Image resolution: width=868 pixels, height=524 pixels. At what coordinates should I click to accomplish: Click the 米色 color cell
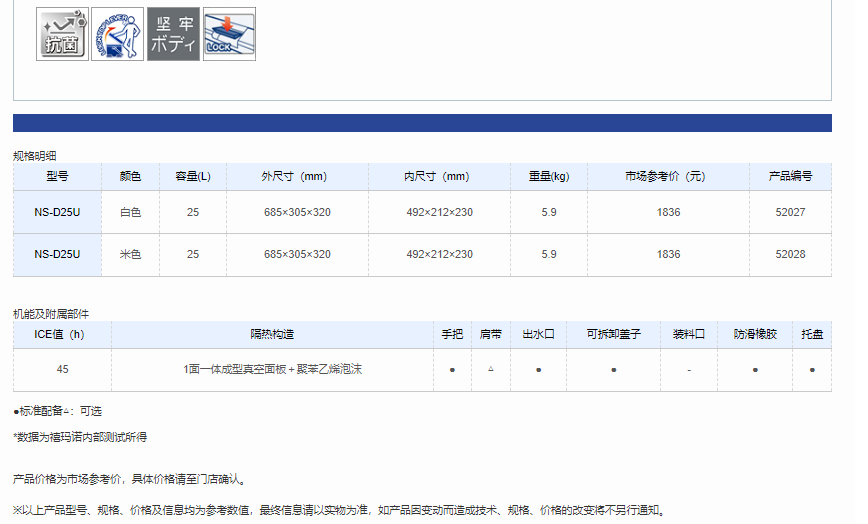coord(131,255)
